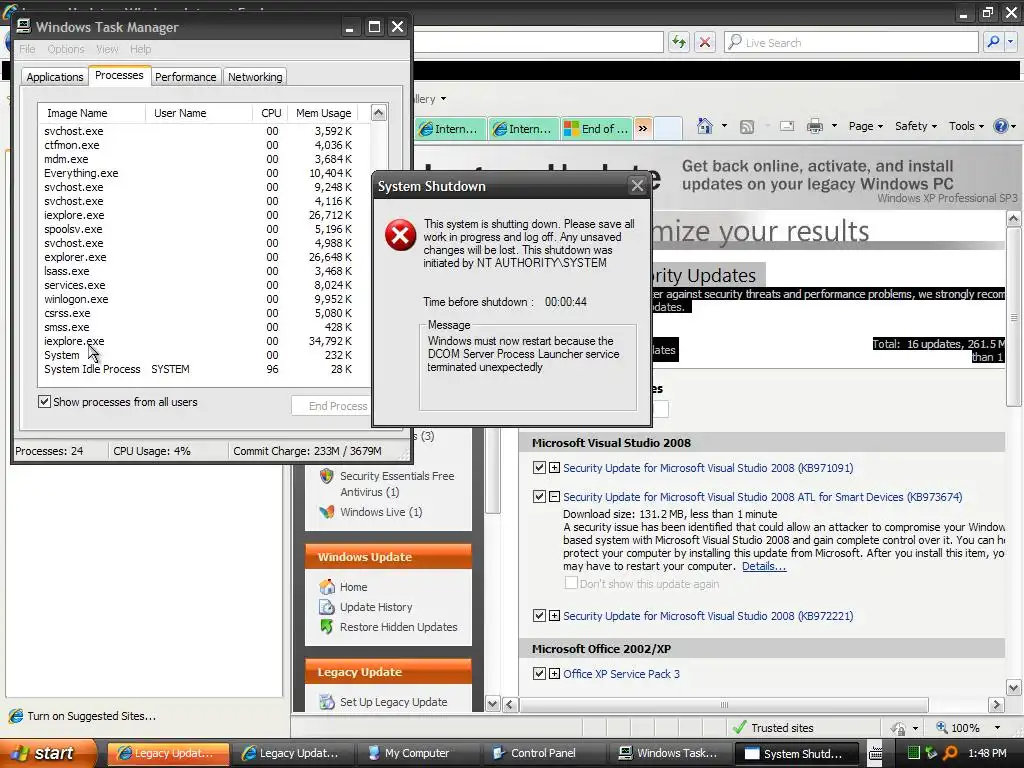Click the Trusted sites green checkmark
1024x768 pixels.
(739, 727)
